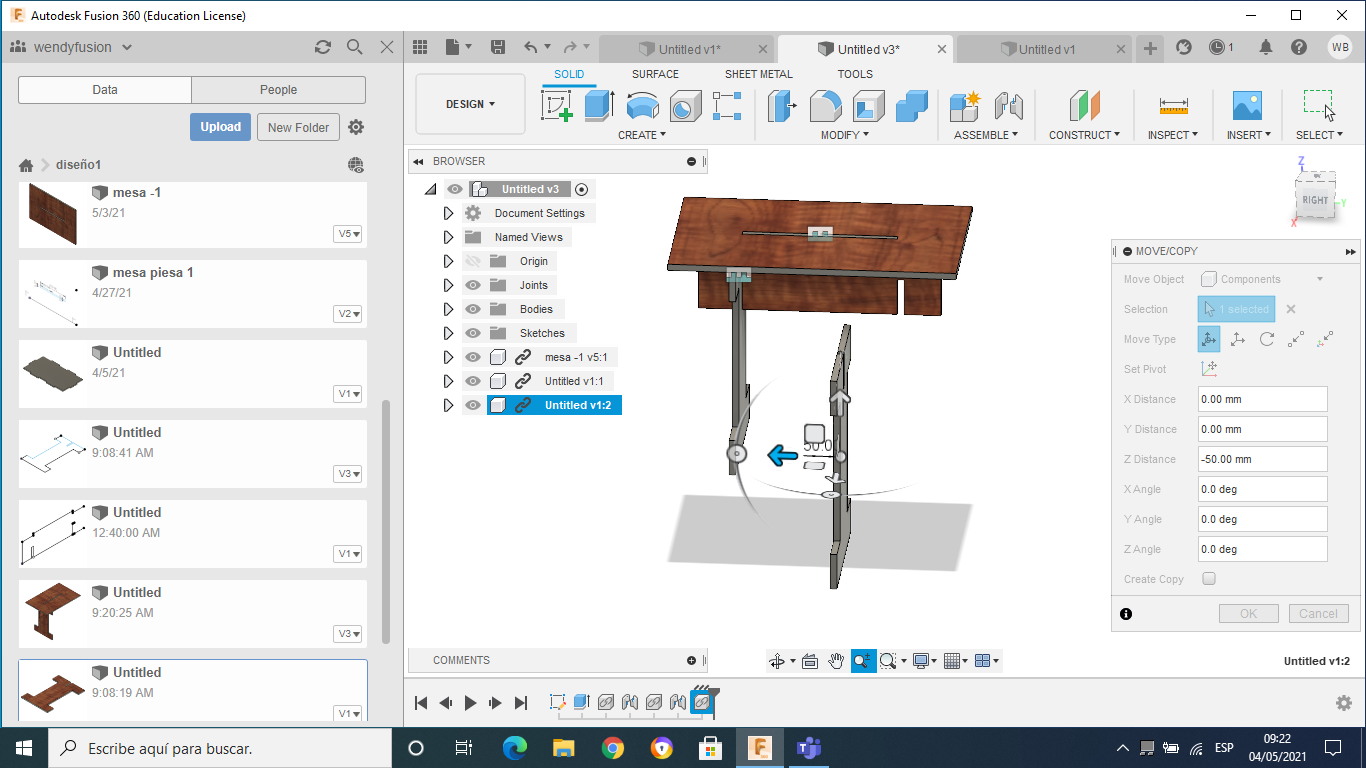Toggle visibility of Origin folder

(x=474, y=261)
